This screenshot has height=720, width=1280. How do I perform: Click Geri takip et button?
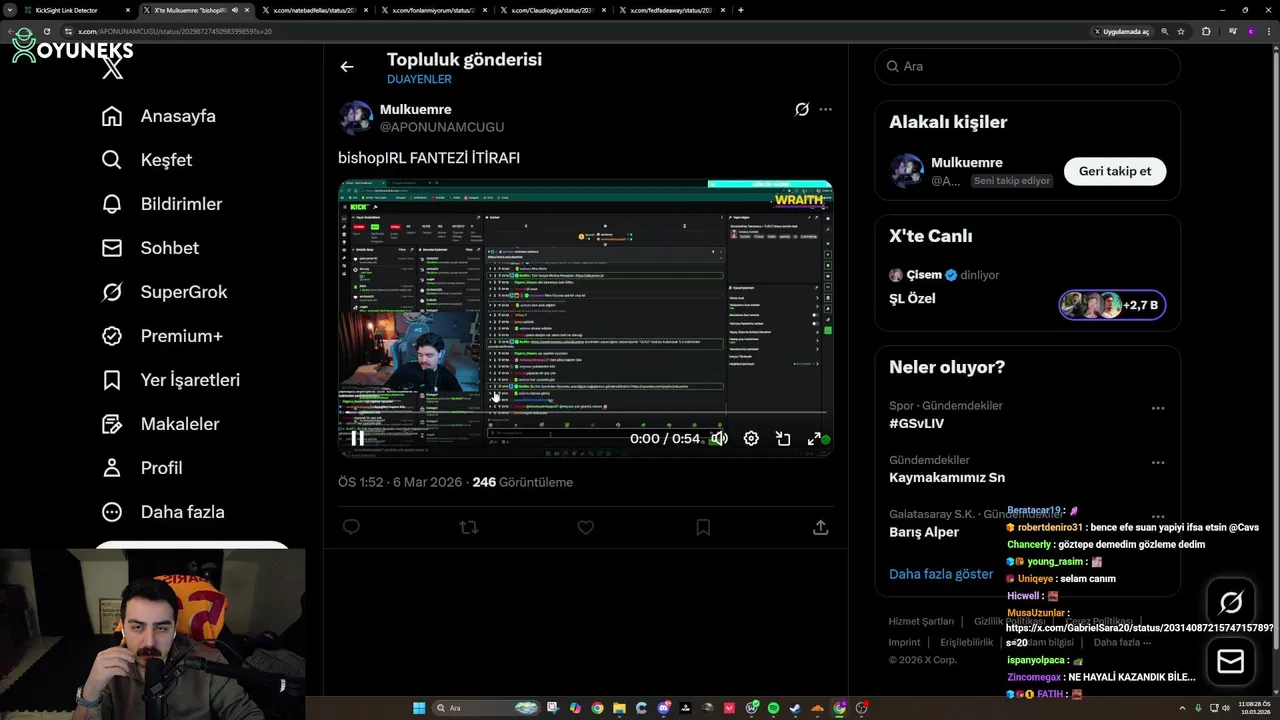pyautogui.click(x=1115, y=171)
